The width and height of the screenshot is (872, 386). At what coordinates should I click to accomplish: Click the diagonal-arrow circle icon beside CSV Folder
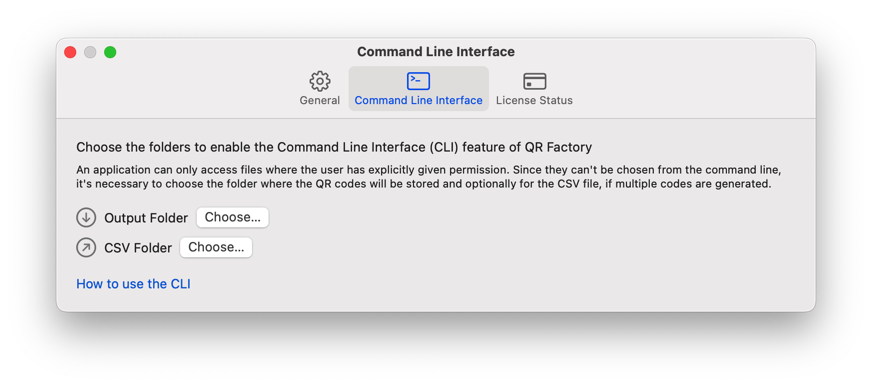pyautogui.click(x=86, y=248)
